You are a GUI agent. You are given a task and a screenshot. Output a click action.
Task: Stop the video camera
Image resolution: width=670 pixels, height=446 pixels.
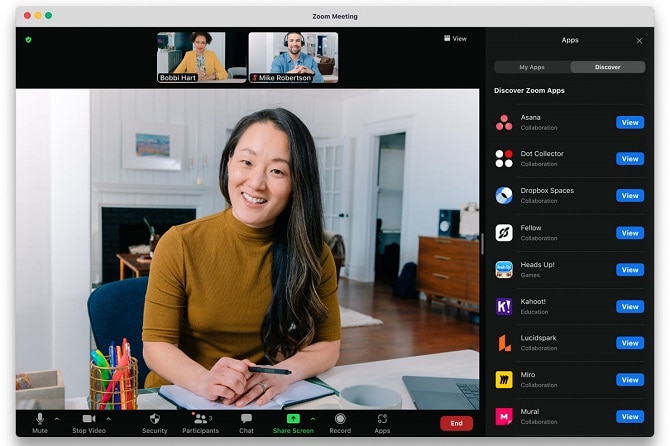(88, 420)
